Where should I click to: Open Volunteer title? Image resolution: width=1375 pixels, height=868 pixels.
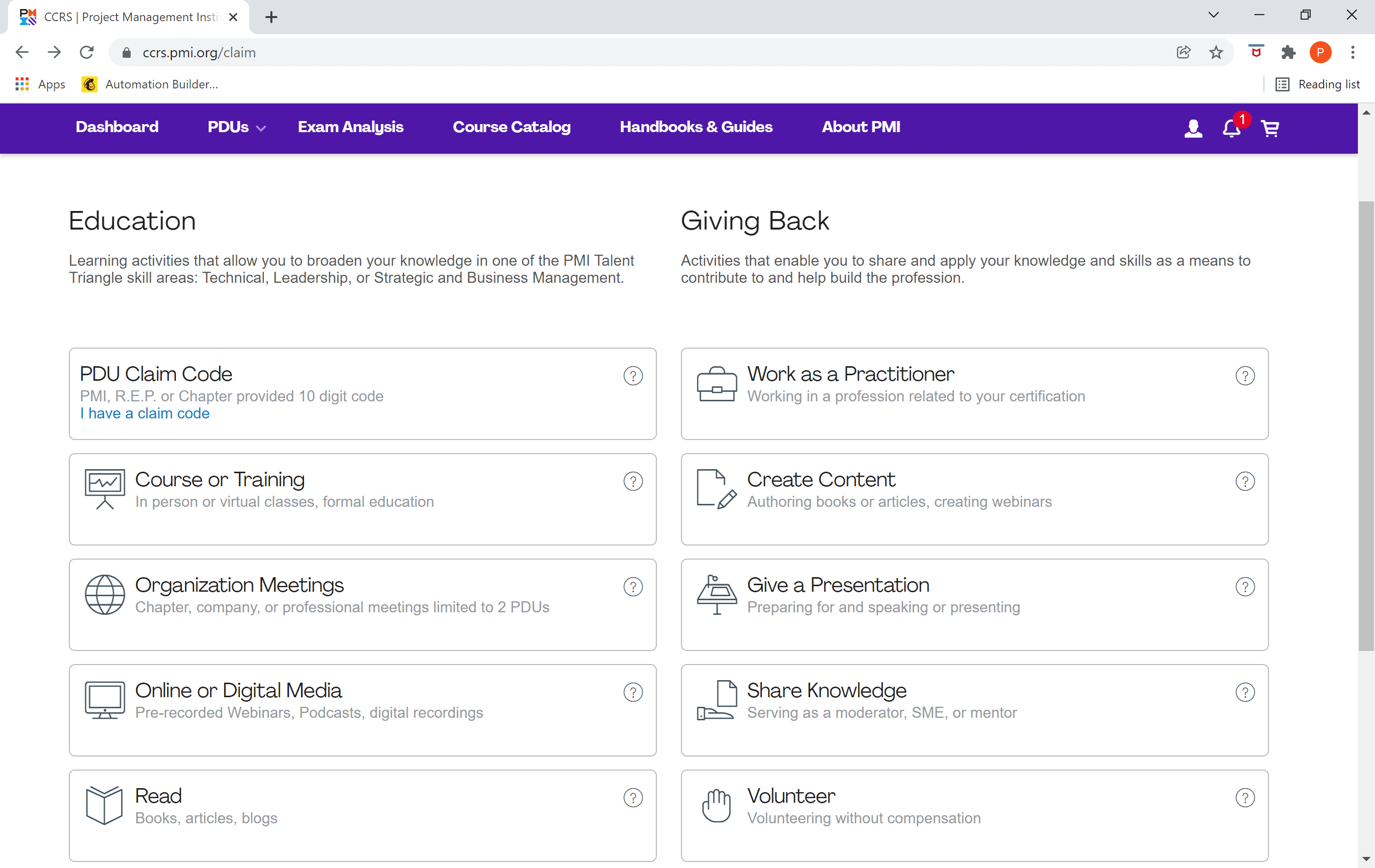click(791, 796)
